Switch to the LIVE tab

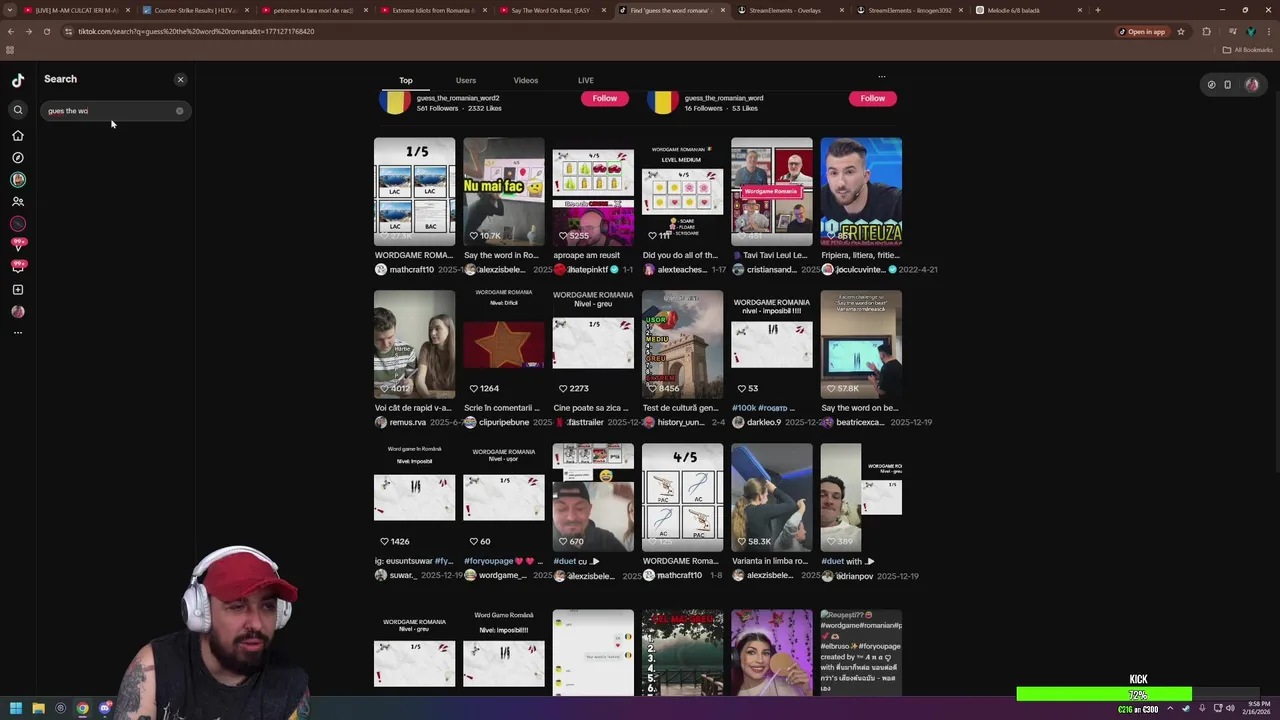pyautogui.click(x=586, y=80)
